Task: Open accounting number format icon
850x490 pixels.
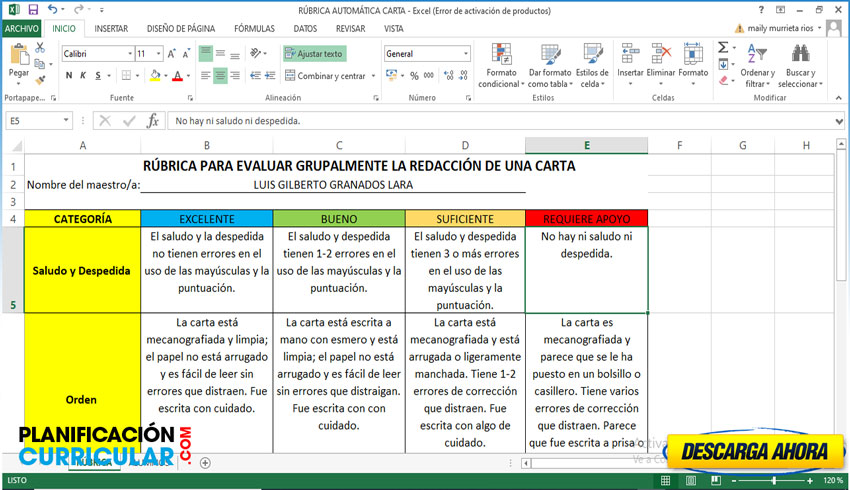Action: [391, 75]
